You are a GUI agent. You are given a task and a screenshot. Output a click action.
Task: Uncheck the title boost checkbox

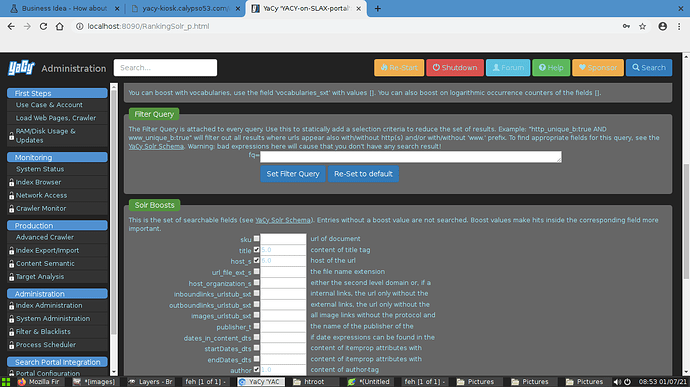click(x=257, y=250)
